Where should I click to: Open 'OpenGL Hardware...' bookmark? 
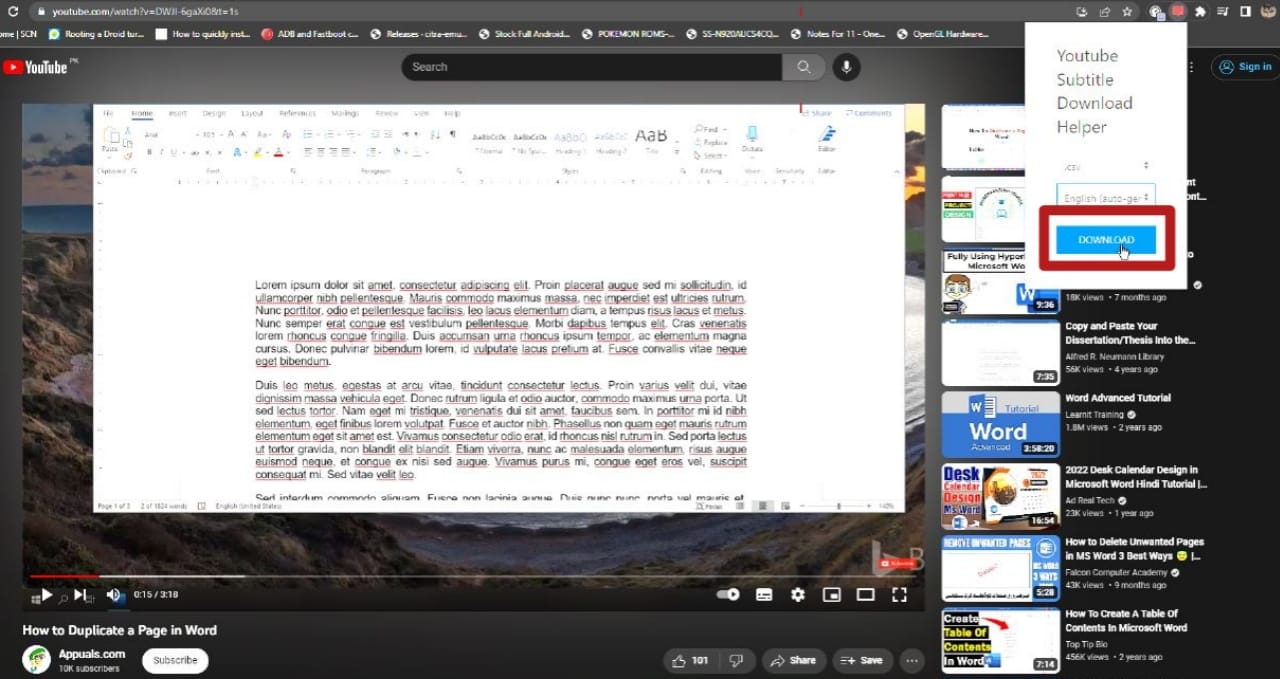[x=943, y=34]
